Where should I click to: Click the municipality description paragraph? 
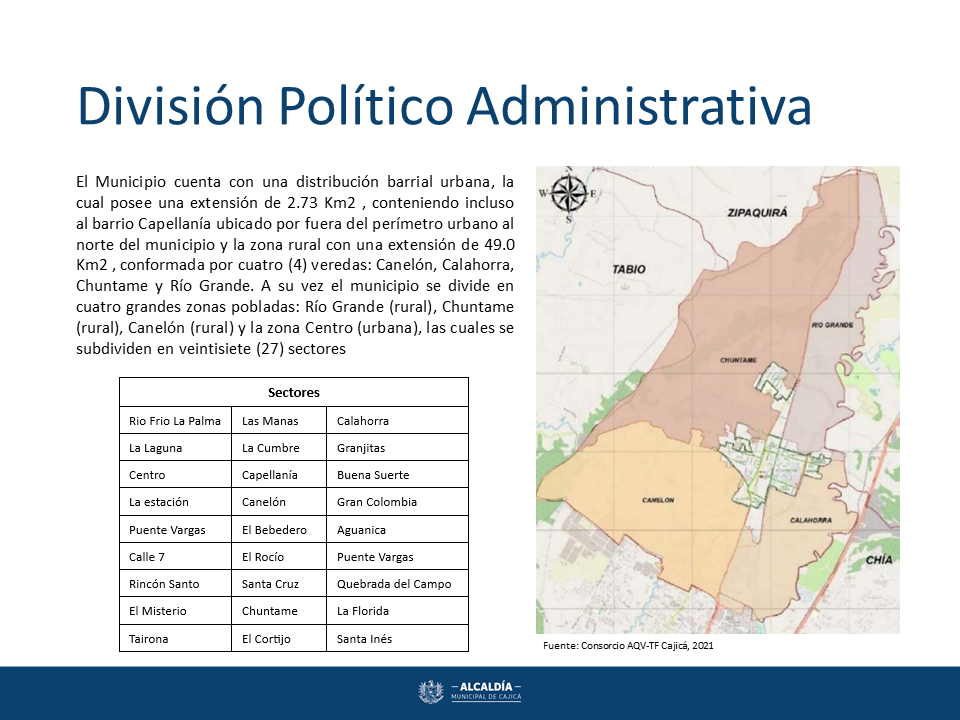point(295,265)
